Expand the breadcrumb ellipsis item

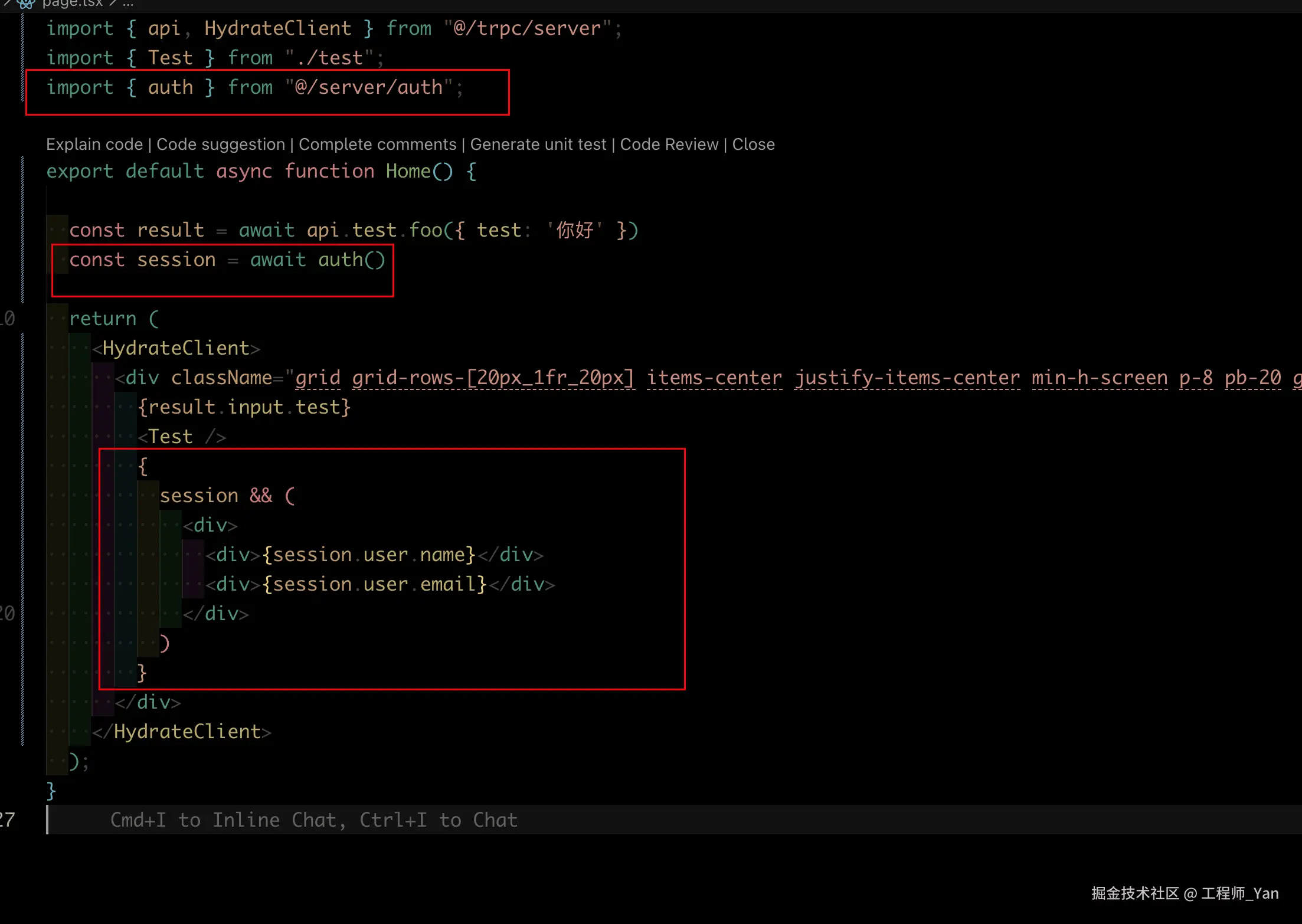pos(128,4)
